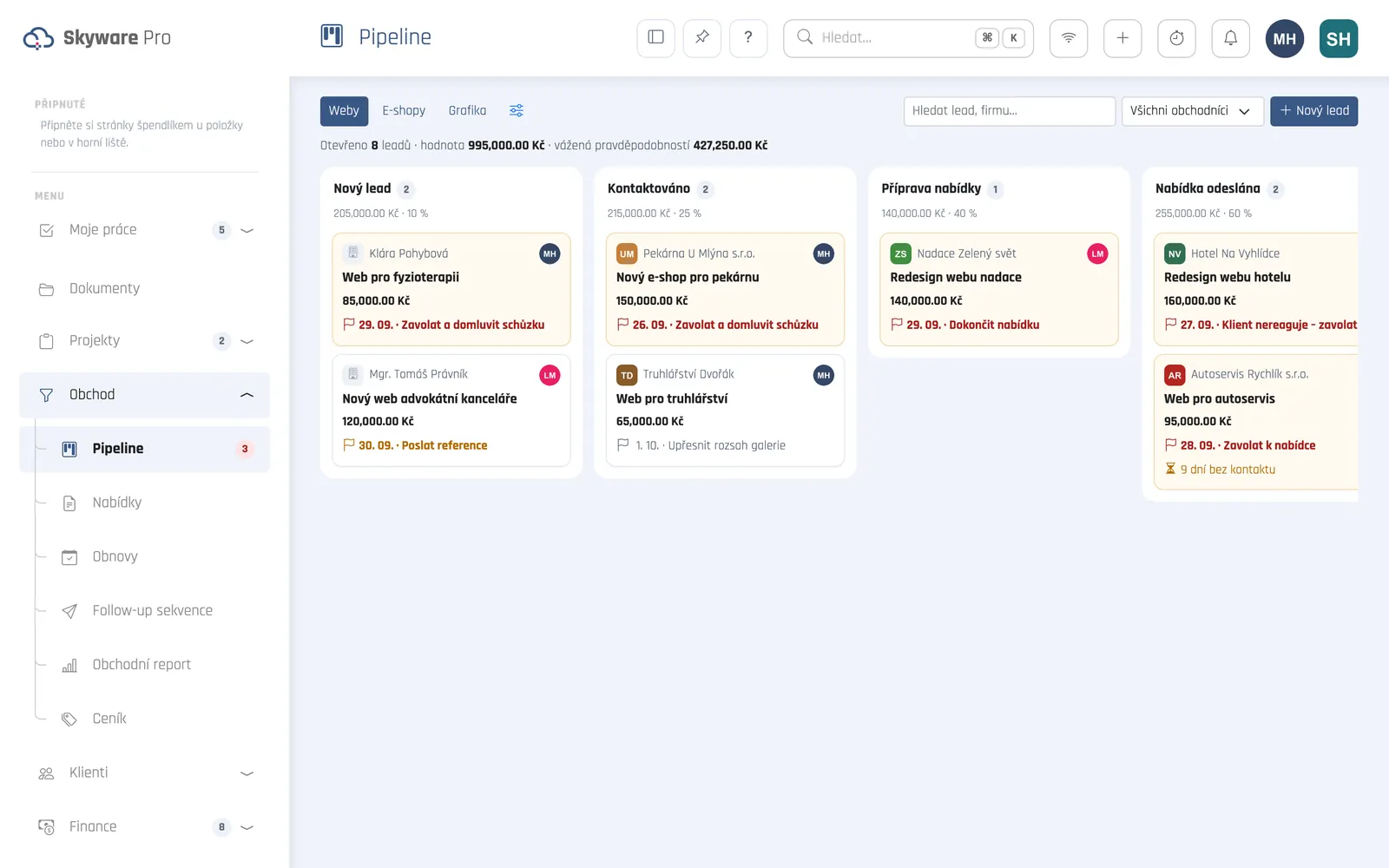This screenshot has height=868, width=1389.
Task: Click the NV badge on the Hotel Na Vyhlídce card
Action: [1175, 253]
